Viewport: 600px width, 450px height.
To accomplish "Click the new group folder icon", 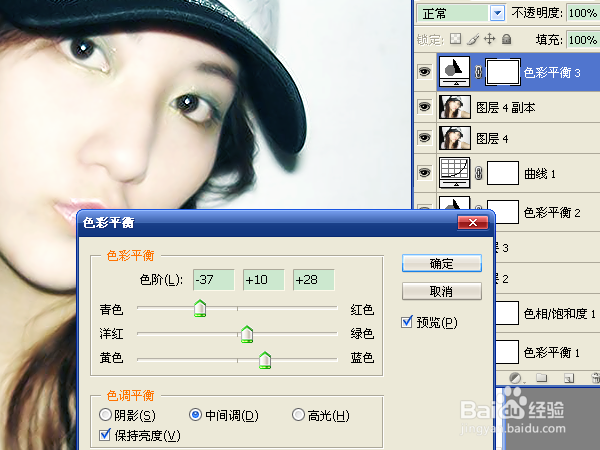I will coord(541,378).
